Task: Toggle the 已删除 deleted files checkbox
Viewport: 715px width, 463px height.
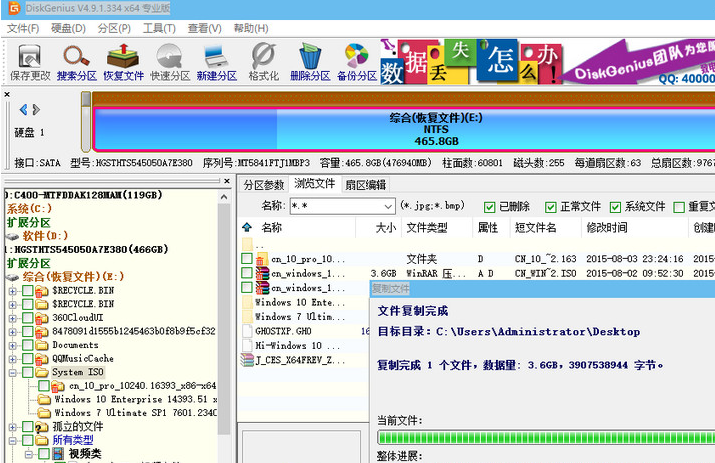Action: pos(489,207)
